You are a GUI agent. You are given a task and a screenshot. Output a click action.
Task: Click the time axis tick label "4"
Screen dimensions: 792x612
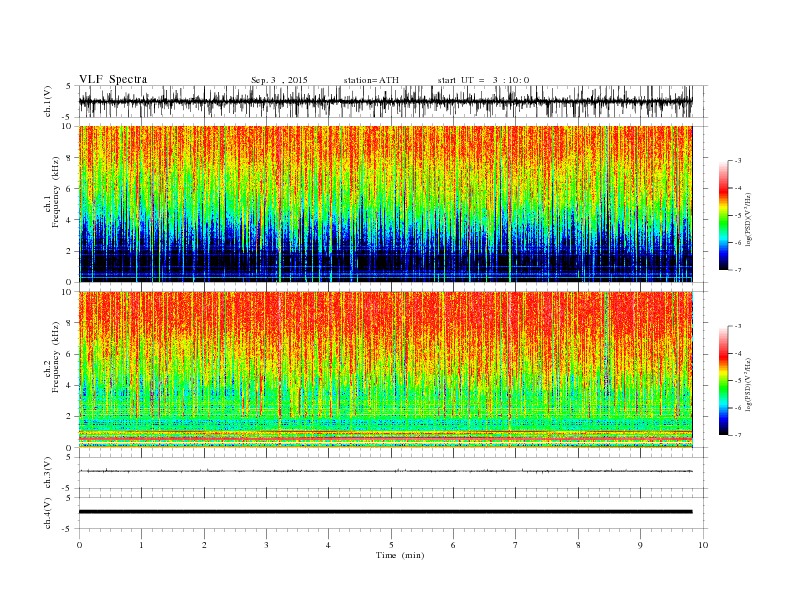tap(329, 545)
